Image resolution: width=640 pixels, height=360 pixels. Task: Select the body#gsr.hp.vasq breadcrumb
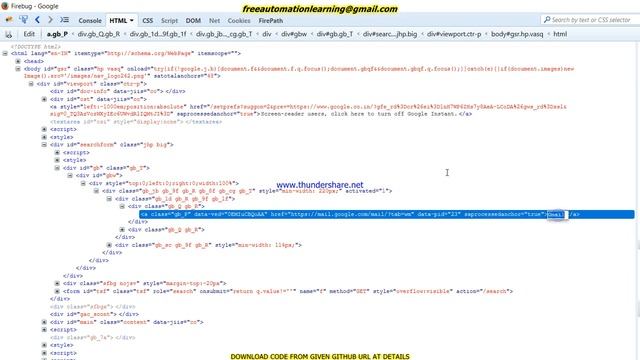(x=517, y=34)
